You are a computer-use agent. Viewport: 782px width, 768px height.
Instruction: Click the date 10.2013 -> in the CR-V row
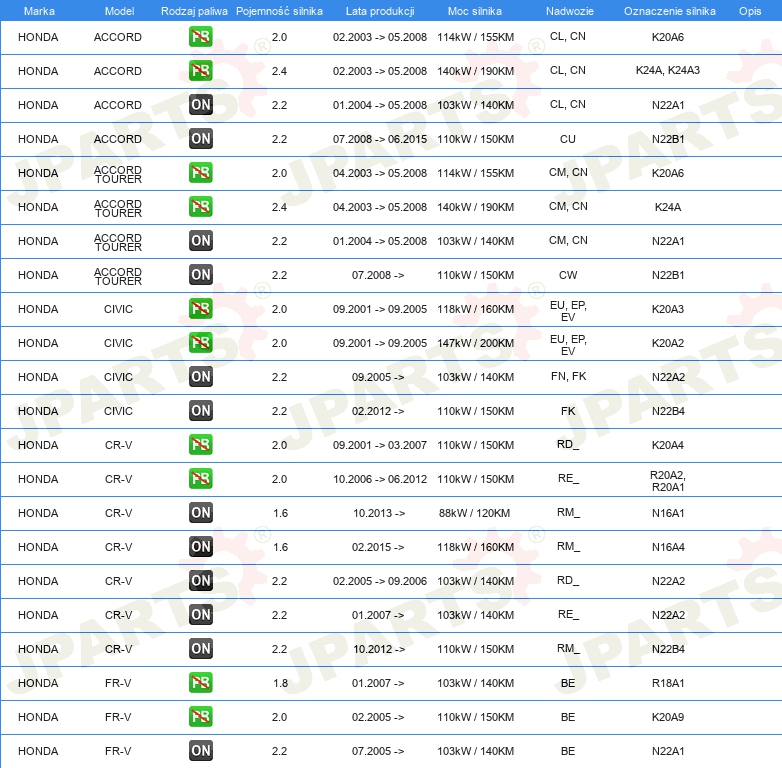click(379, 513)
